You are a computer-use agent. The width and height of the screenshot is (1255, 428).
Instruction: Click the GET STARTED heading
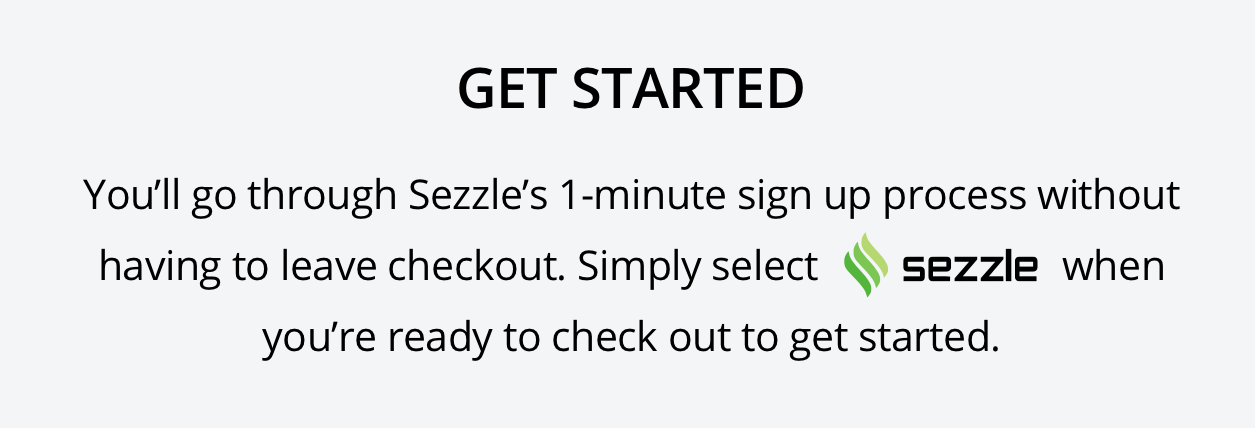pyautogui.click(x=631, y=90)
